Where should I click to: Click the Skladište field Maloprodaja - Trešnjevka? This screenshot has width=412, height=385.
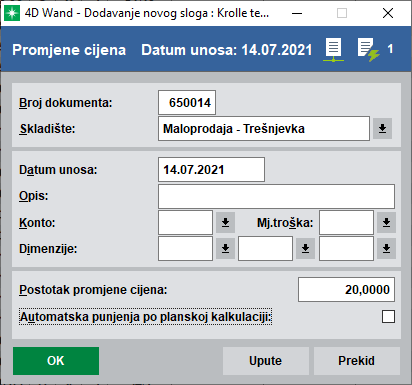tap(264, 128)
